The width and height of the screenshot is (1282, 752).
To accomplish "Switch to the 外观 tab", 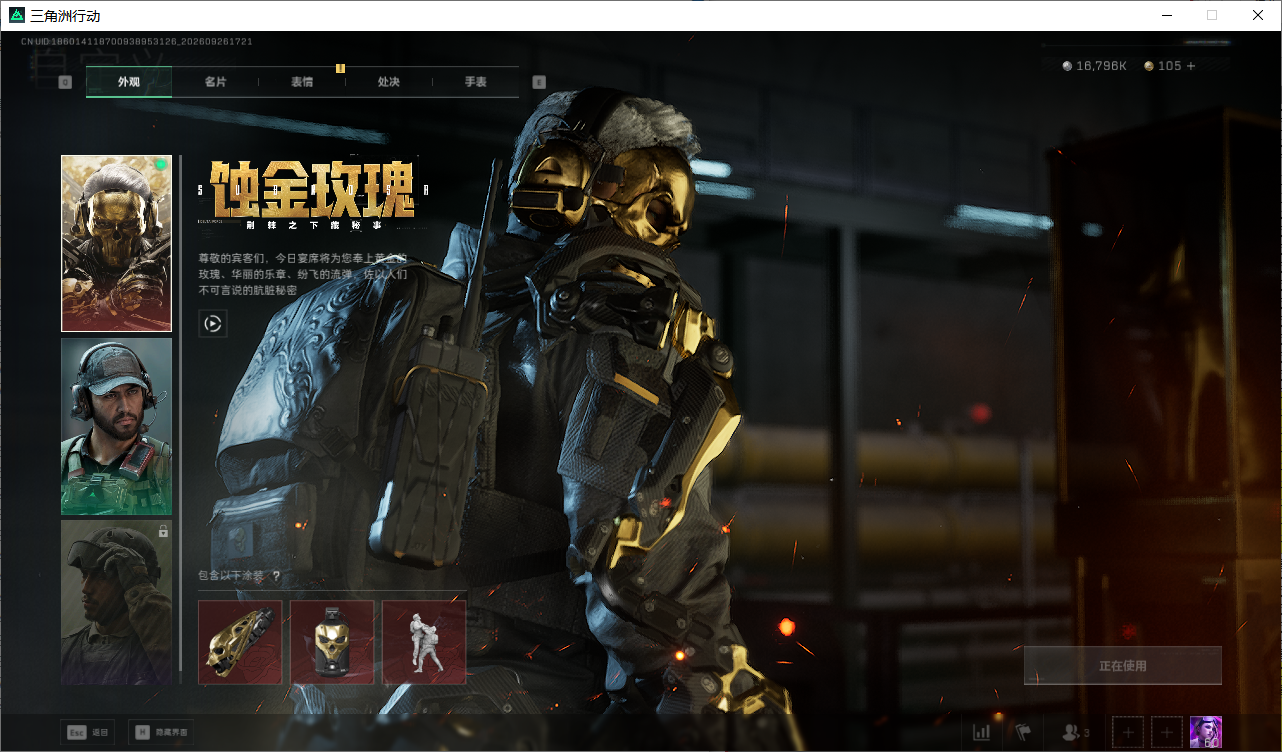I will 129,82.
